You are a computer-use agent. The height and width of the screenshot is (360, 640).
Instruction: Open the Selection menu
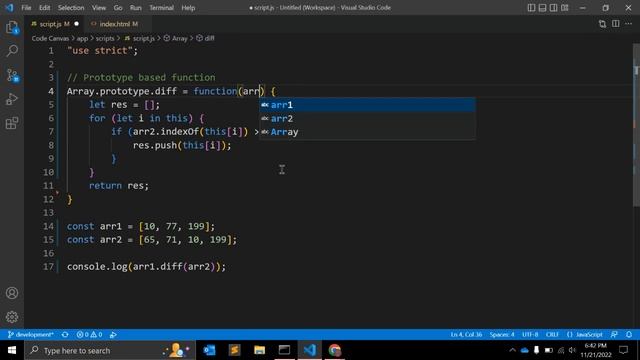coord(71,8)
